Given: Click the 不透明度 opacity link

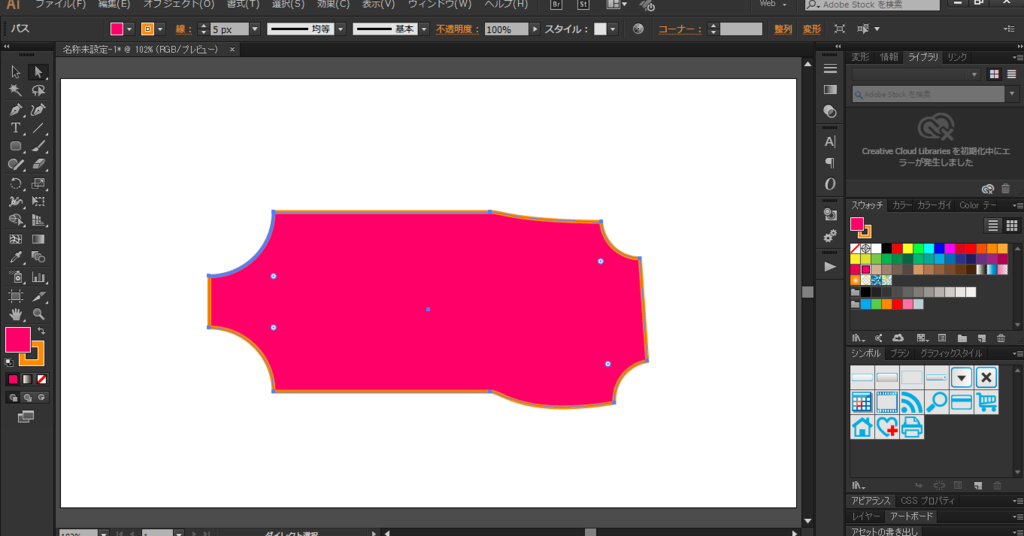Looking at the screenshot, I should 457,29.
